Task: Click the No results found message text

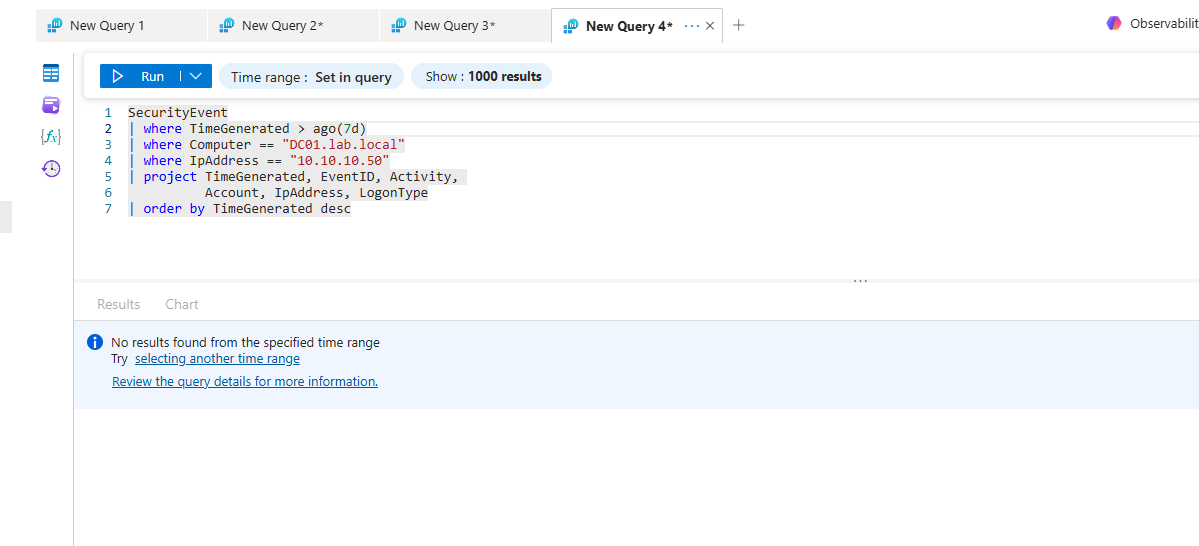Action: coord(245,343)
